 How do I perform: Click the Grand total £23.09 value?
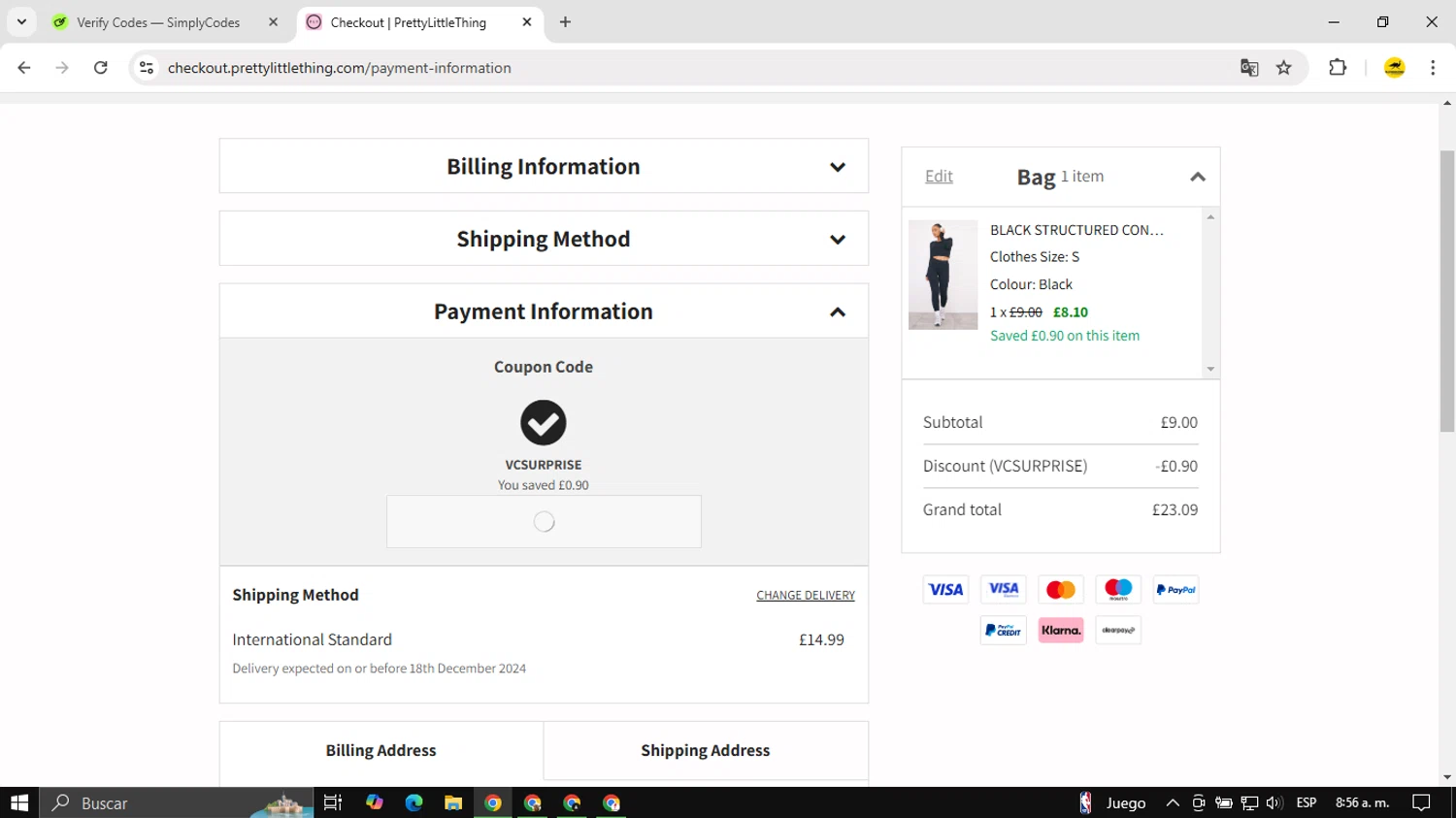tap(1175, 509)
